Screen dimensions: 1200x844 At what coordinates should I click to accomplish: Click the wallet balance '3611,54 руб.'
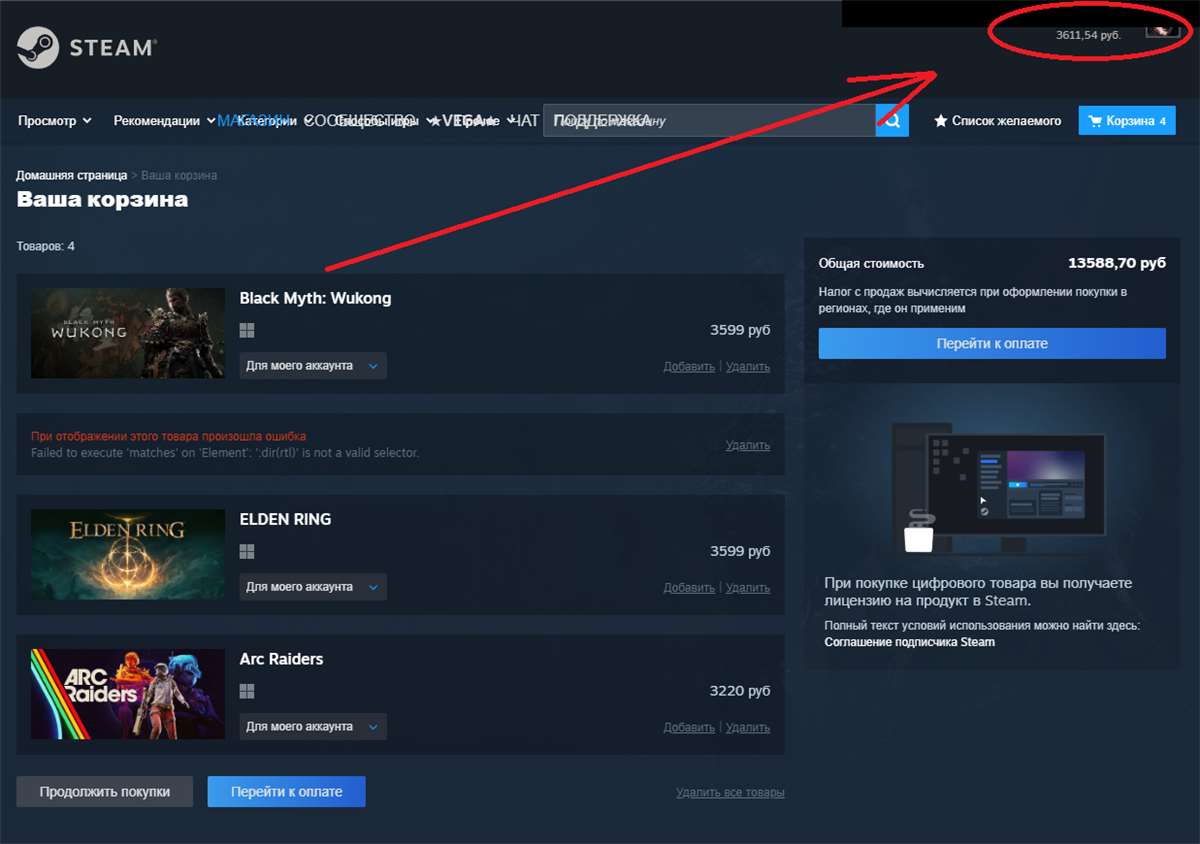(x=1088, y=35)
